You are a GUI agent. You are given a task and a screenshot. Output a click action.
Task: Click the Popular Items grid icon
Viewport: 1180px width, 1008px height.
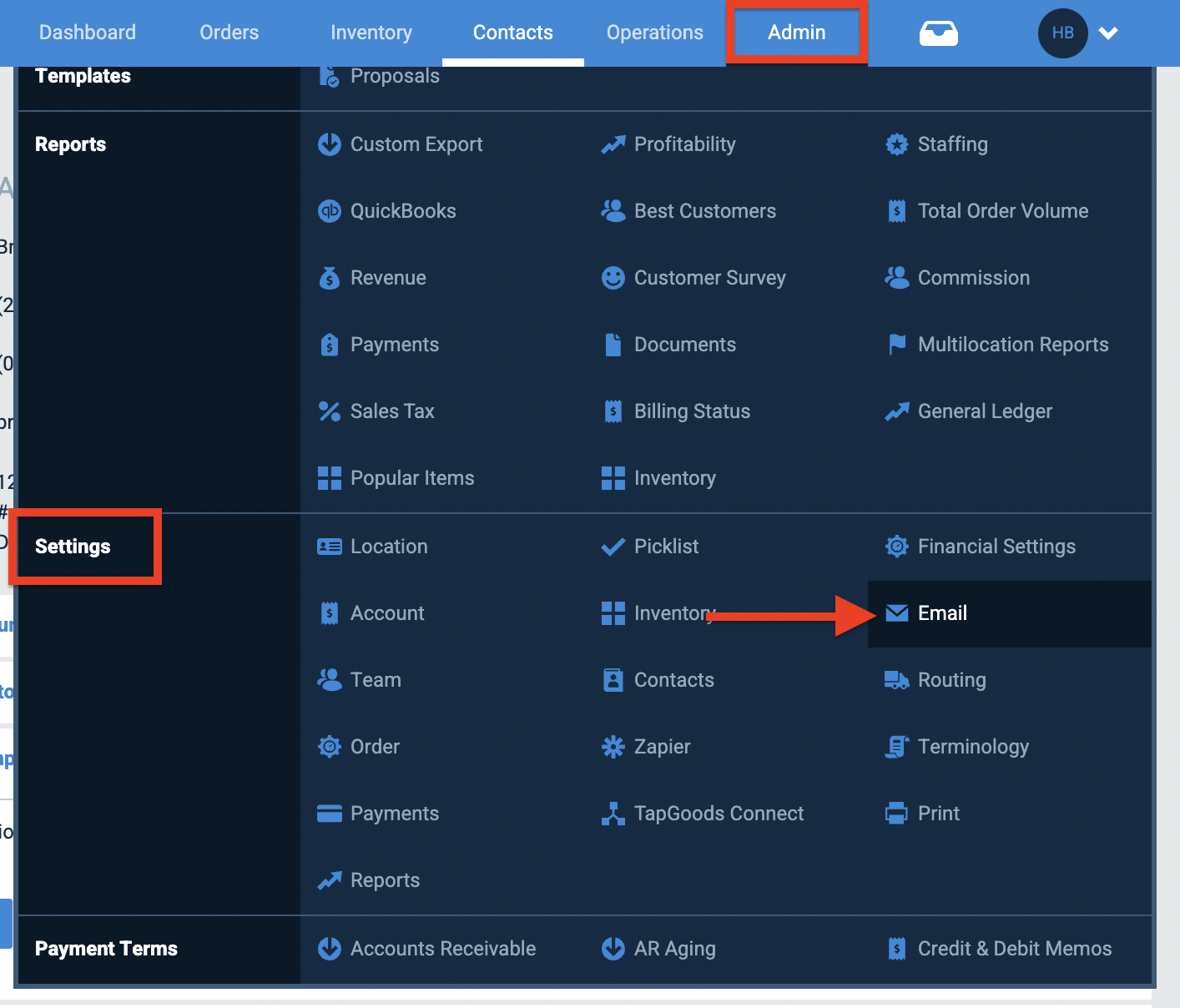(330, 478)
